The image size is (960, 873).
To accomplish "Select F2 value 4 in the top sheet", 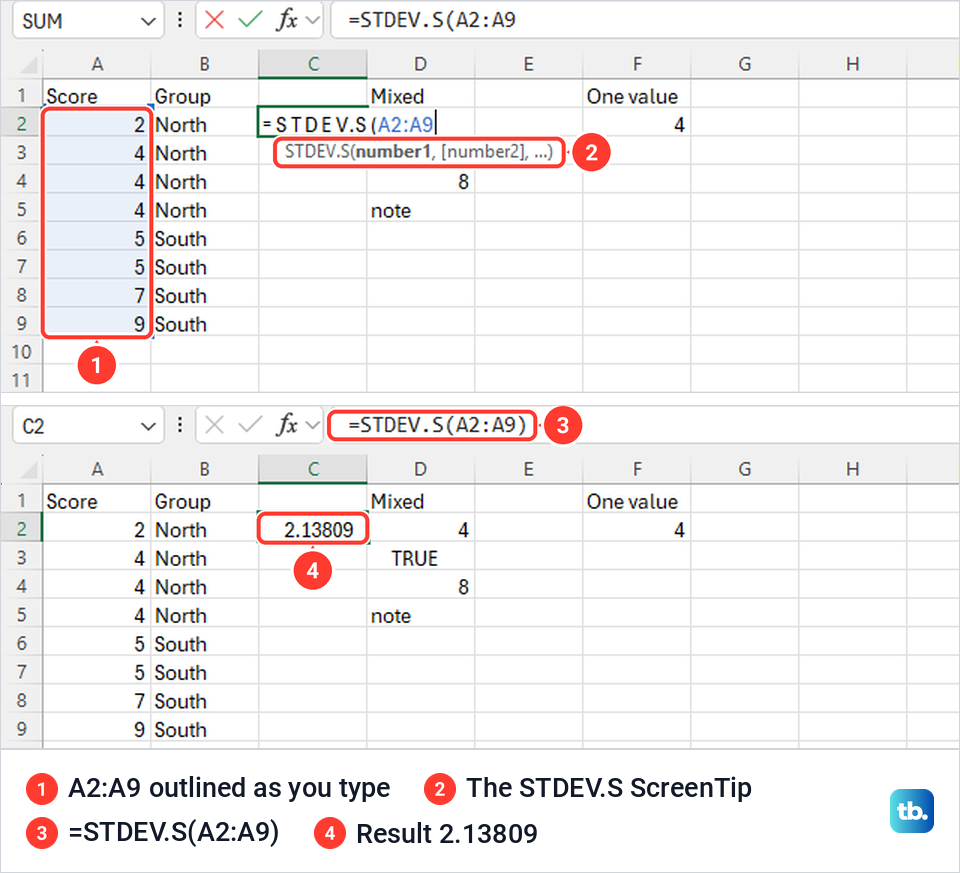I will coord(637,125).
